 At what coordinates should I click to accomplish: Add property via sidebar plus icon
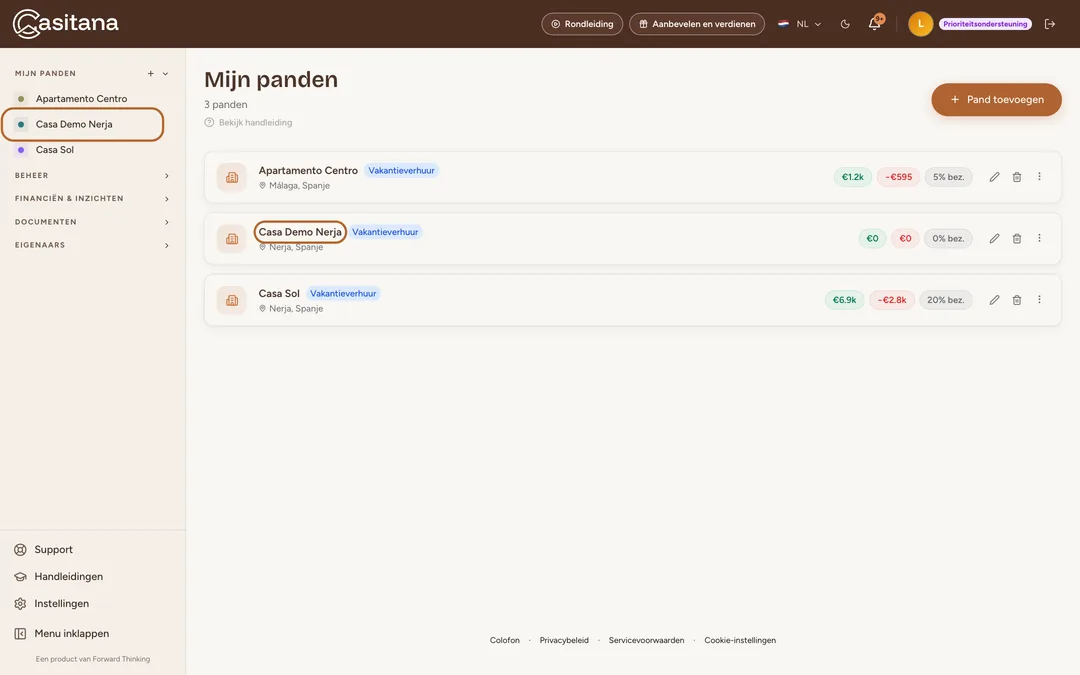point(150,74)
